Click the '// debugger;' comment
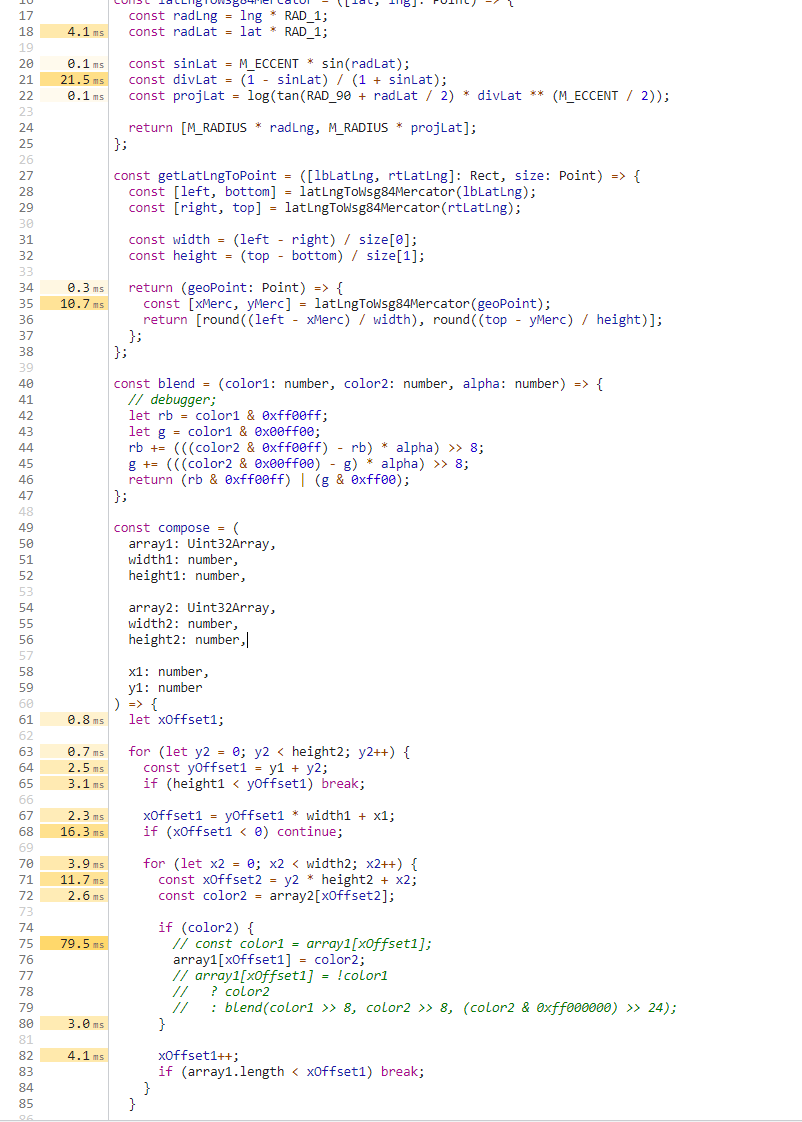Image resolution: width=802 pixels, height=1122 pixels. pos(172,400)
